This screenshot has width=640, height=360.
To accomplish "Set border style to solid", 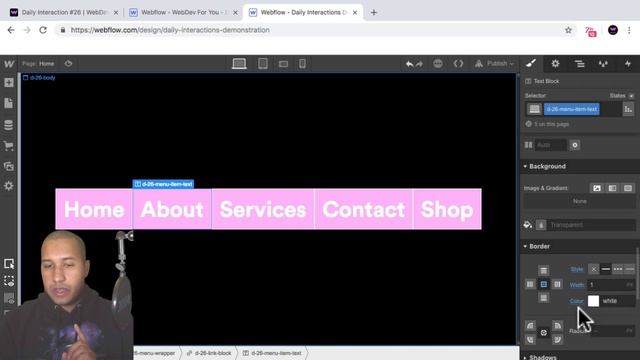I will point(606,269).
